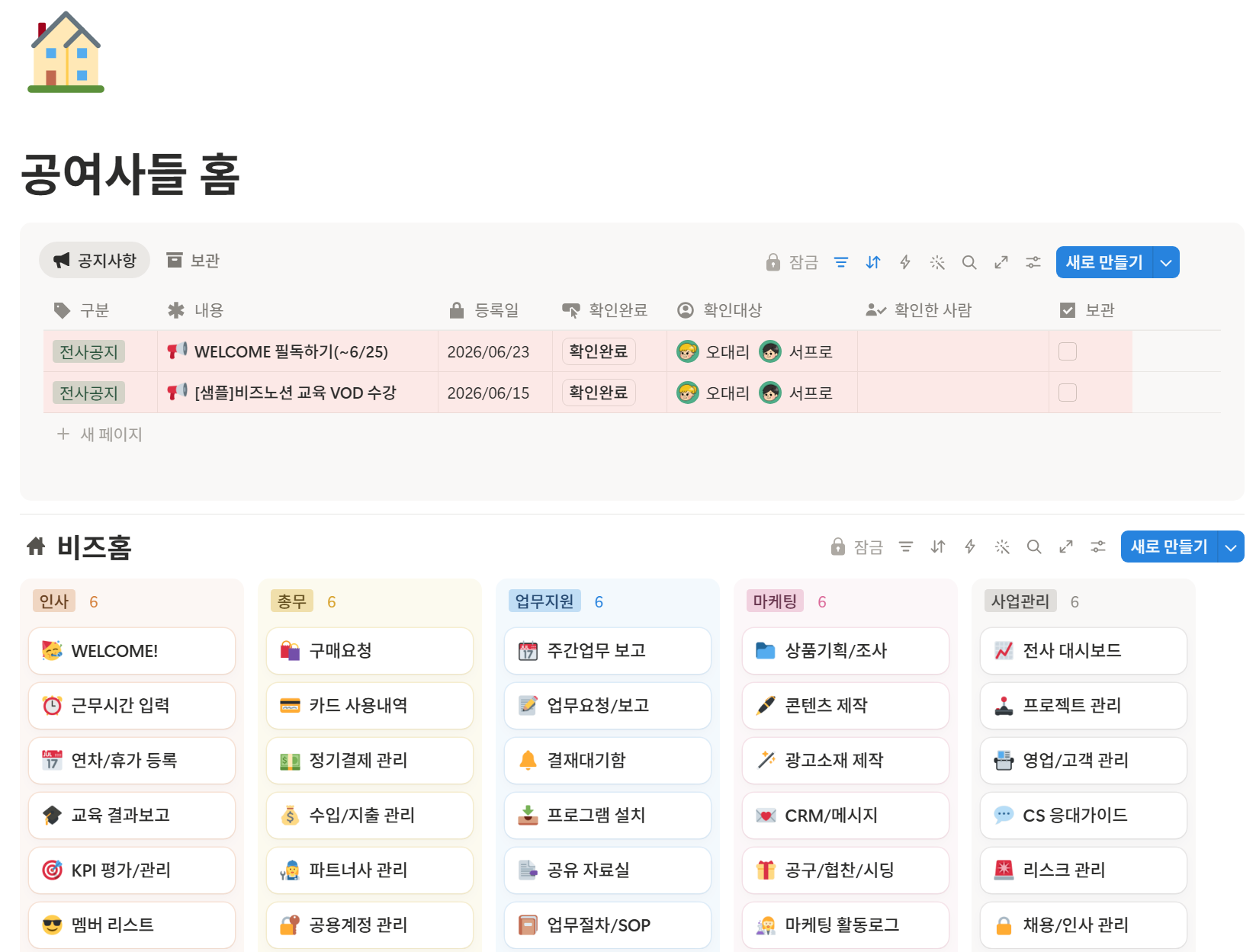Open the KPI 평가/관리 card

132,870
